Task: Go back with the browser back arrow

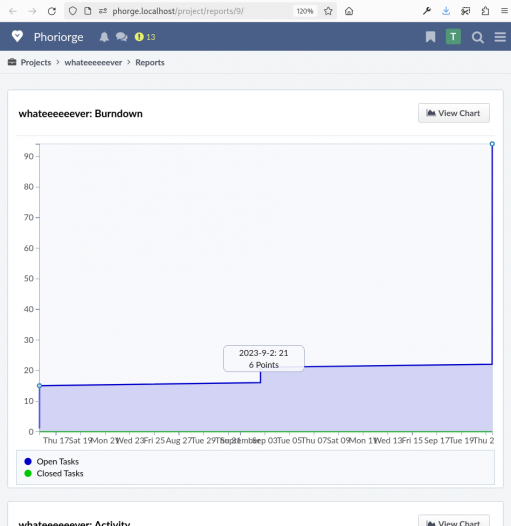Action: click(13, 11)
